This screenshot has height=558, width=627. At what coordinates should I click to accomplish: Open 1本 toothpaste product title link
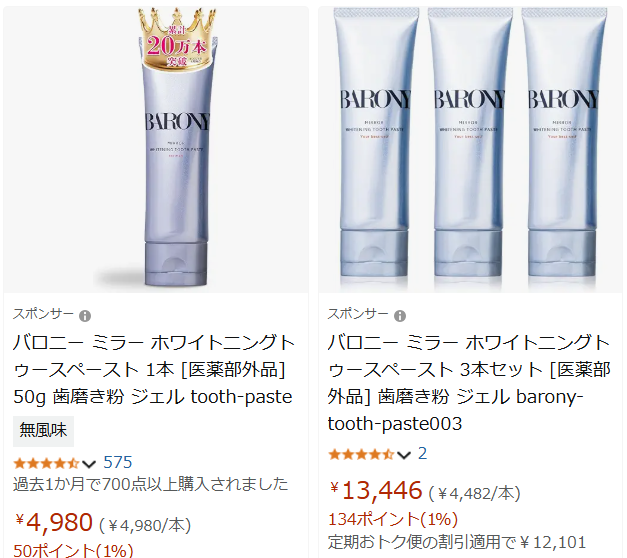154,370
